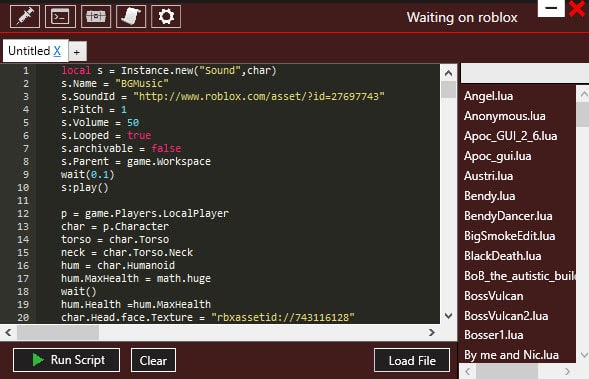This screenshot has width=589, height=379.
Task: Select BossVulcan2.lua in script list
Action: pyautogui.click(x=506, y=316)
